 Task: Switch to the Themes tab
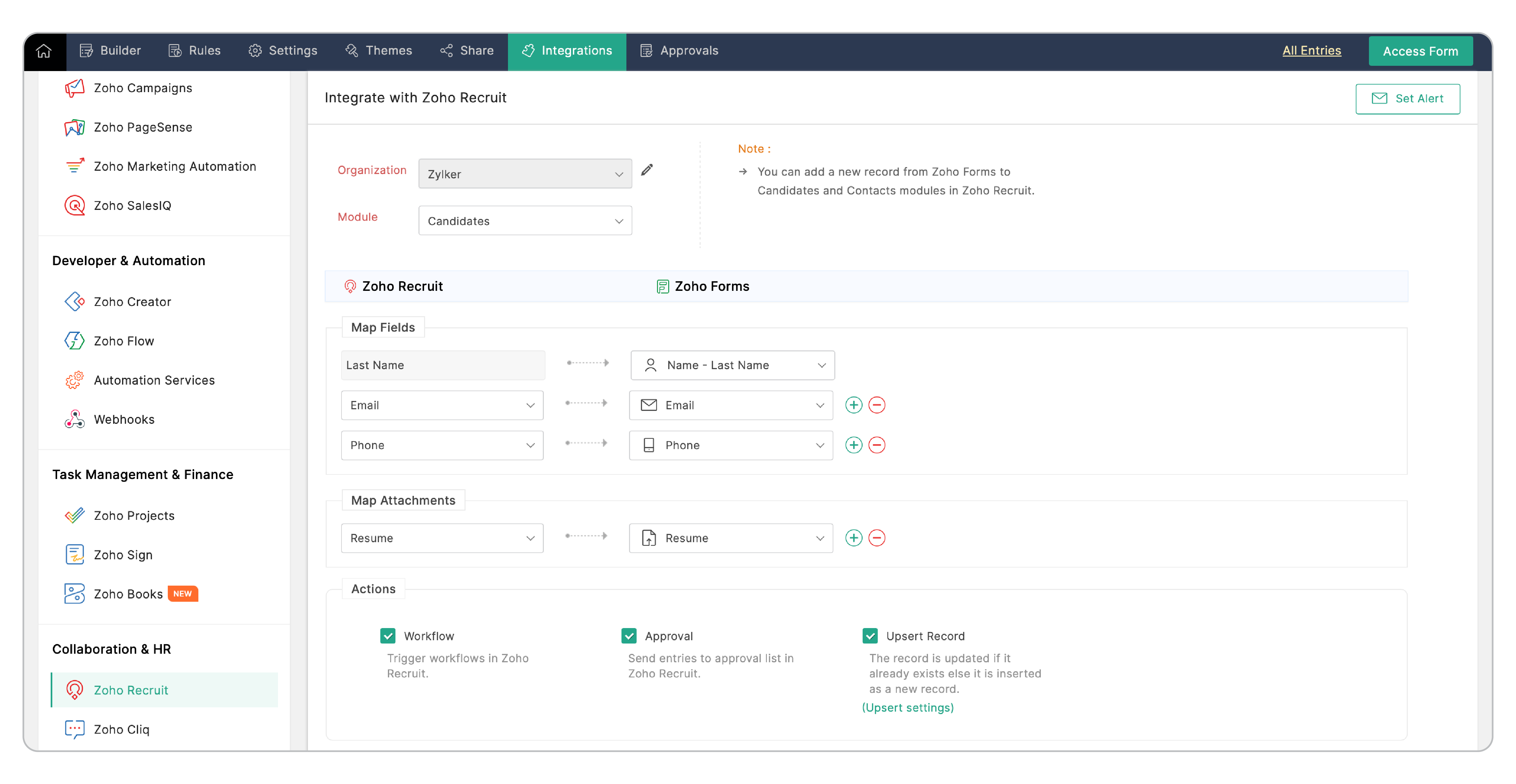click(378, 51)
